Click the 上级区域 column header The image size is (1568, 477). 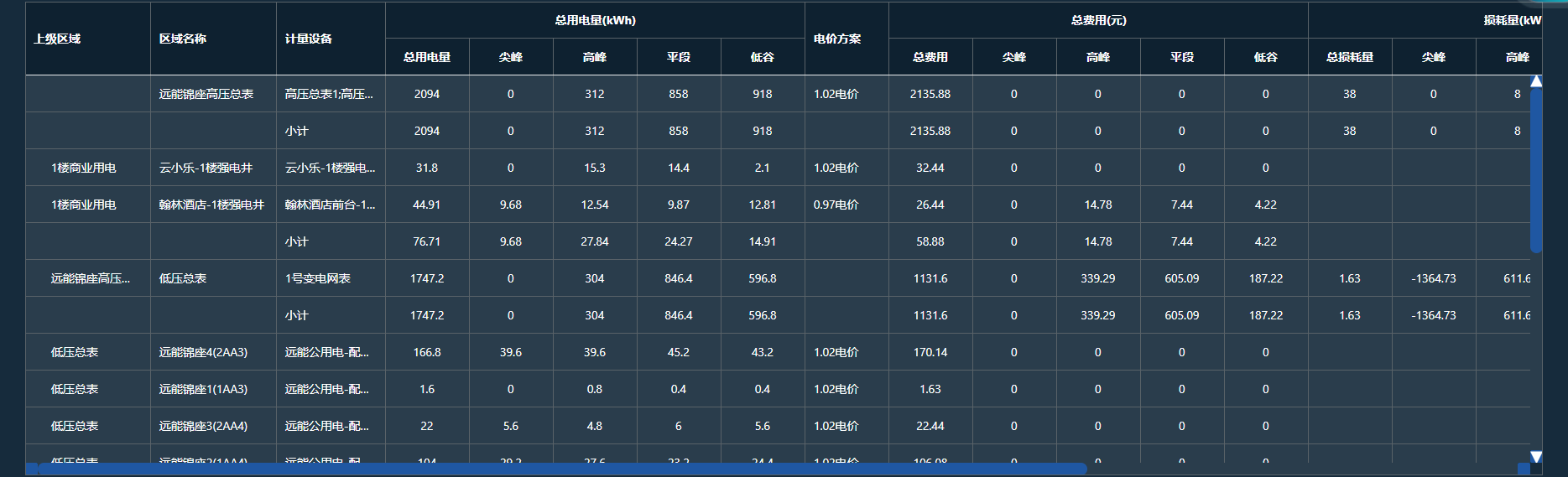[x=57, y=39]
